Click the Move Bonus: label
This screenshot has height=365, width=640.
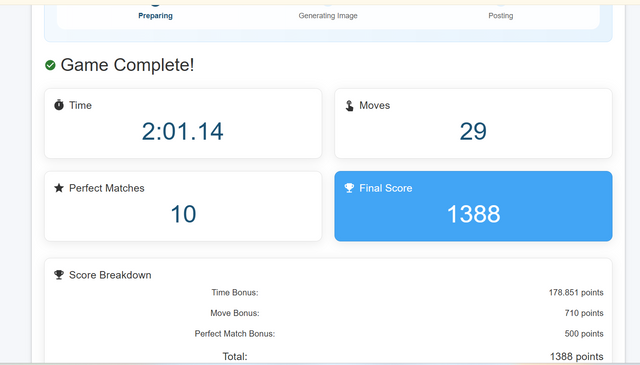[x=235, y=313]
